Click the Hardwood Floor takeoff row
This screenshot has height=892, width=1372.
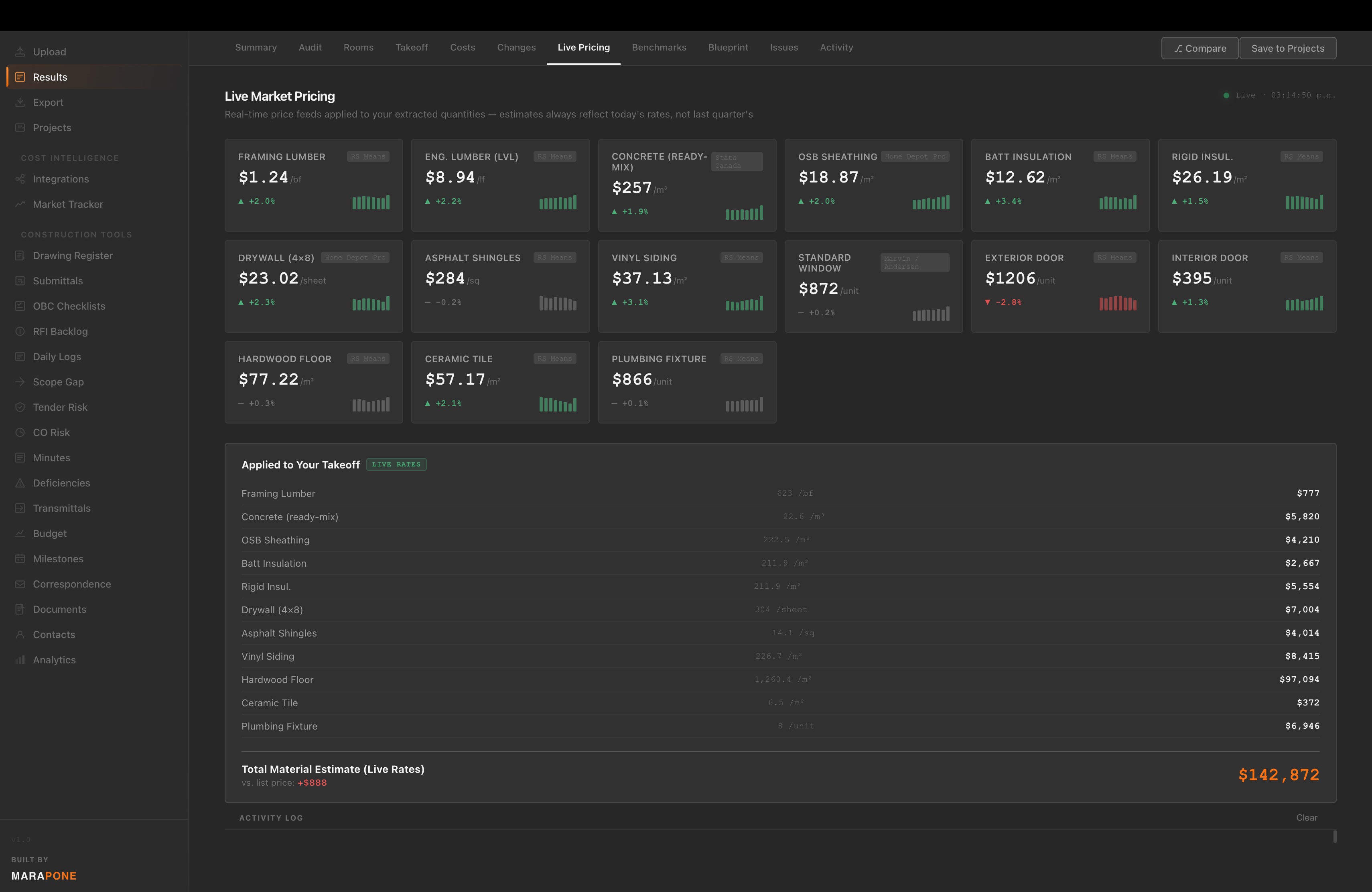780,680
